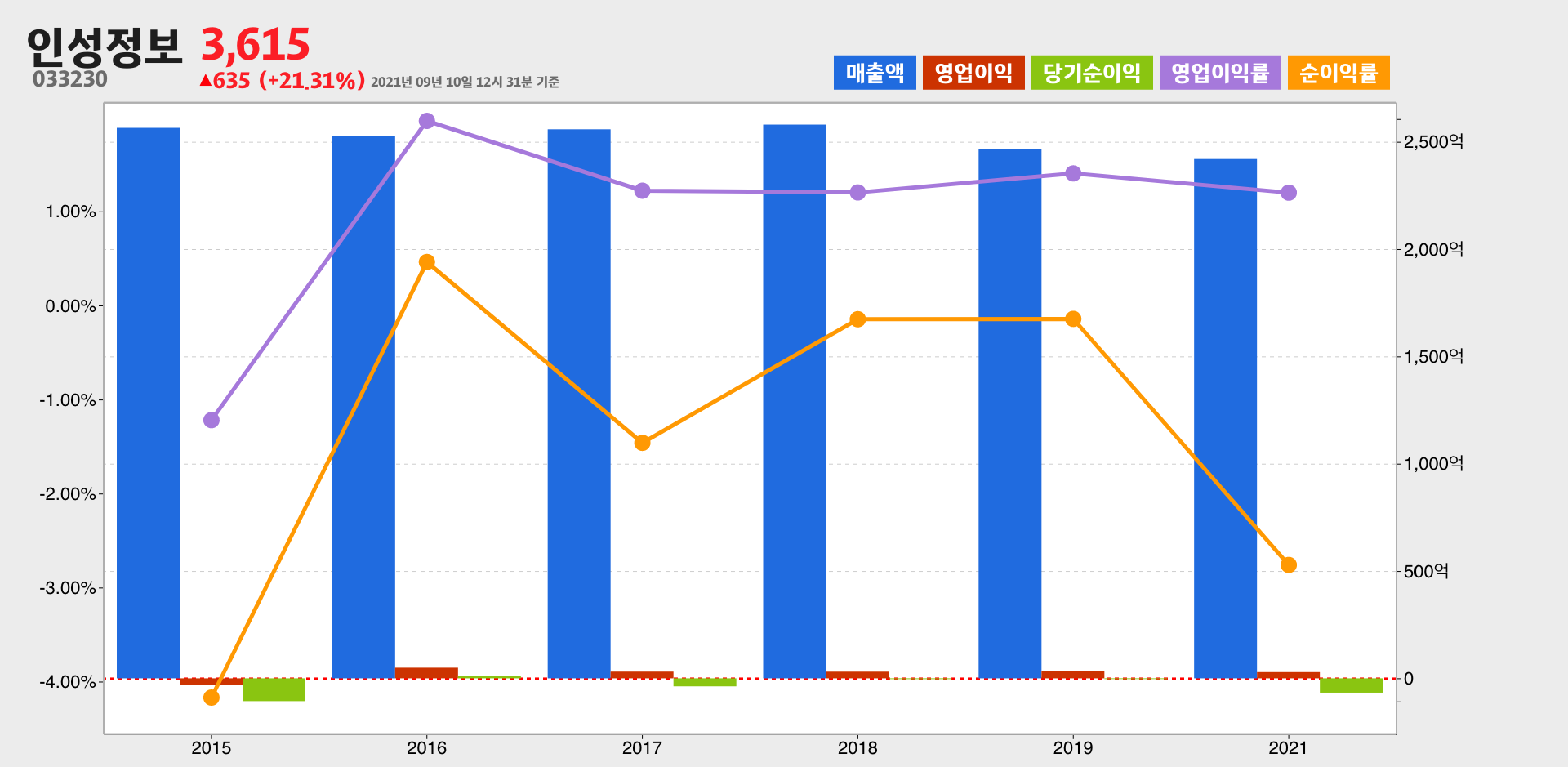The height and width of the screenshot is (767, 1568).
Task: Click the 매출액 legend button
Action: [x=875, y=73]
